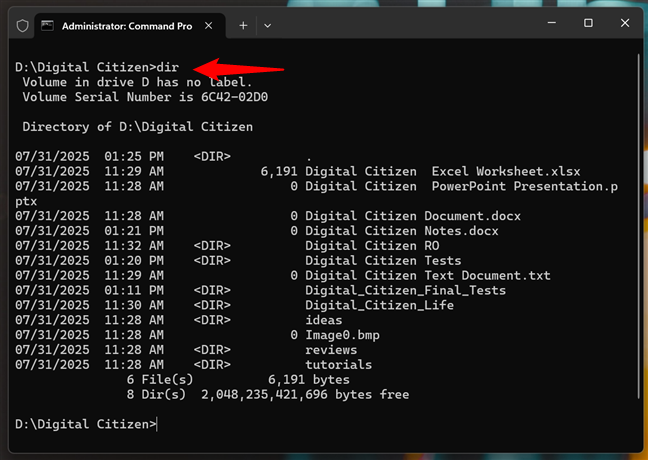This screenshot has width=648, height=460.
Task: Click the Digital_Citizen_Final_Tests directory entry
Action: (405, 291)
